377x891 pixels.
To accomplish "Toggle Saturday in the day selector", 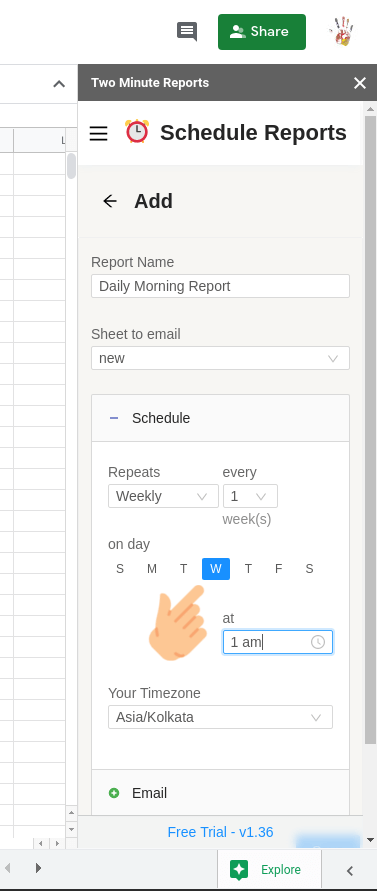I will coord(309,569).
